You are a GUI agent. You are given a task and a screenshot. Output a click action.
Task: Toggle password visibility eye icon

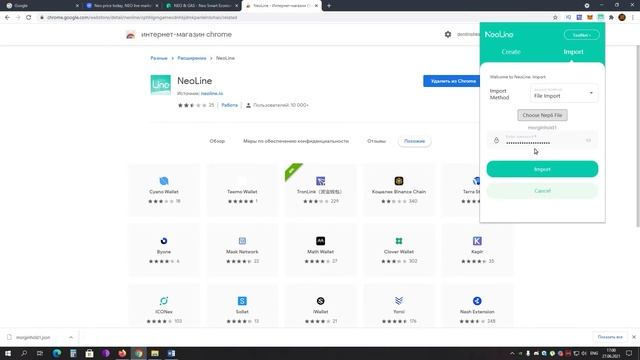(588, 140)
